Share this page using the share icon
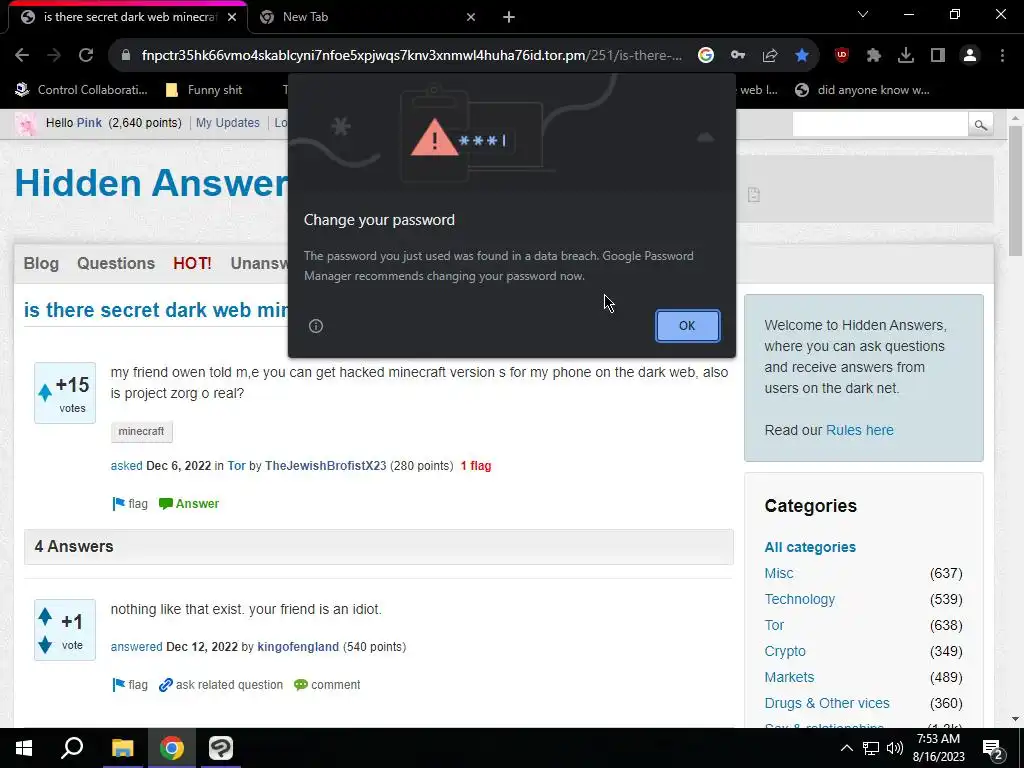The height and width of the screenshot is (768, 1024). coord(770,56)
